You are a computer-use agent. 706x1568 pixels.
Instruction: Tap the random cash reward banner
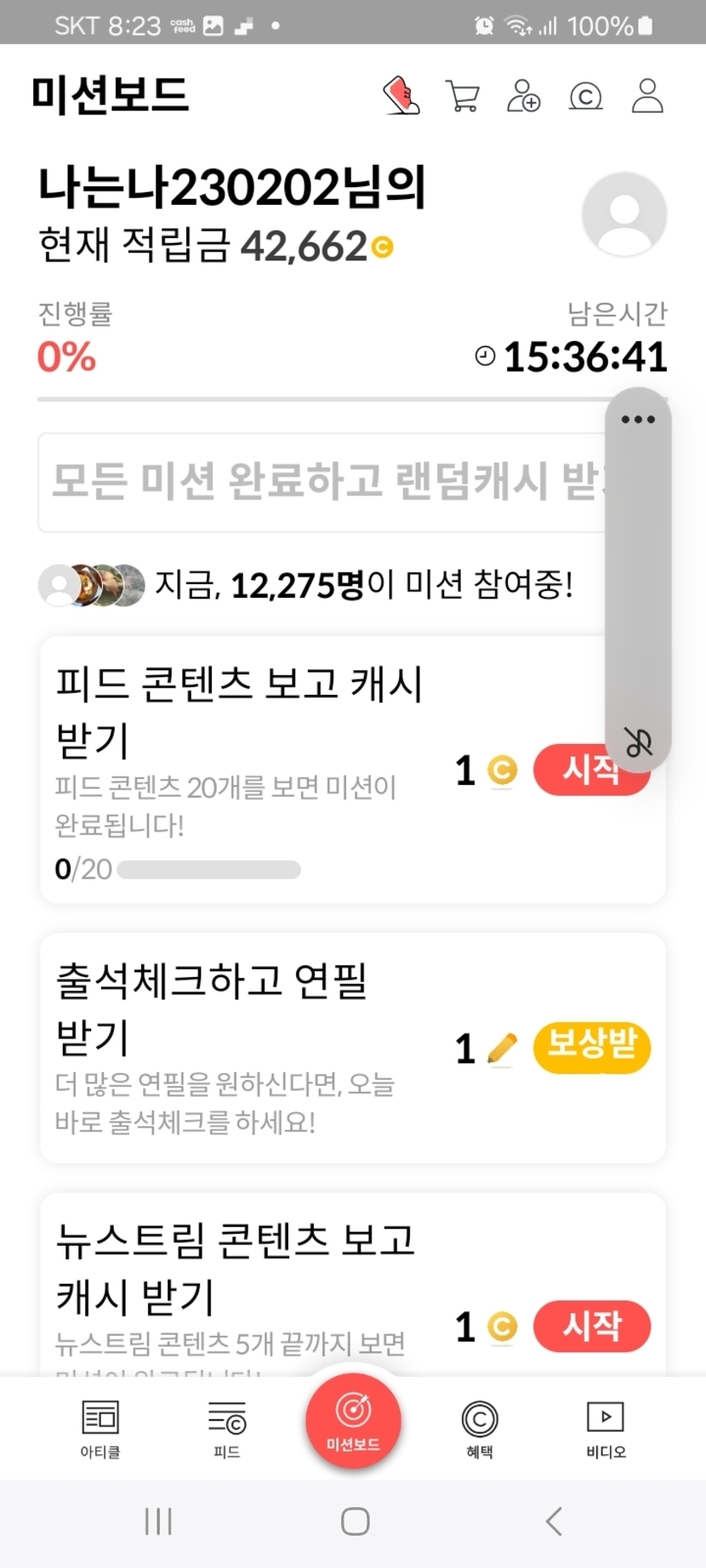tap(323, 482)
